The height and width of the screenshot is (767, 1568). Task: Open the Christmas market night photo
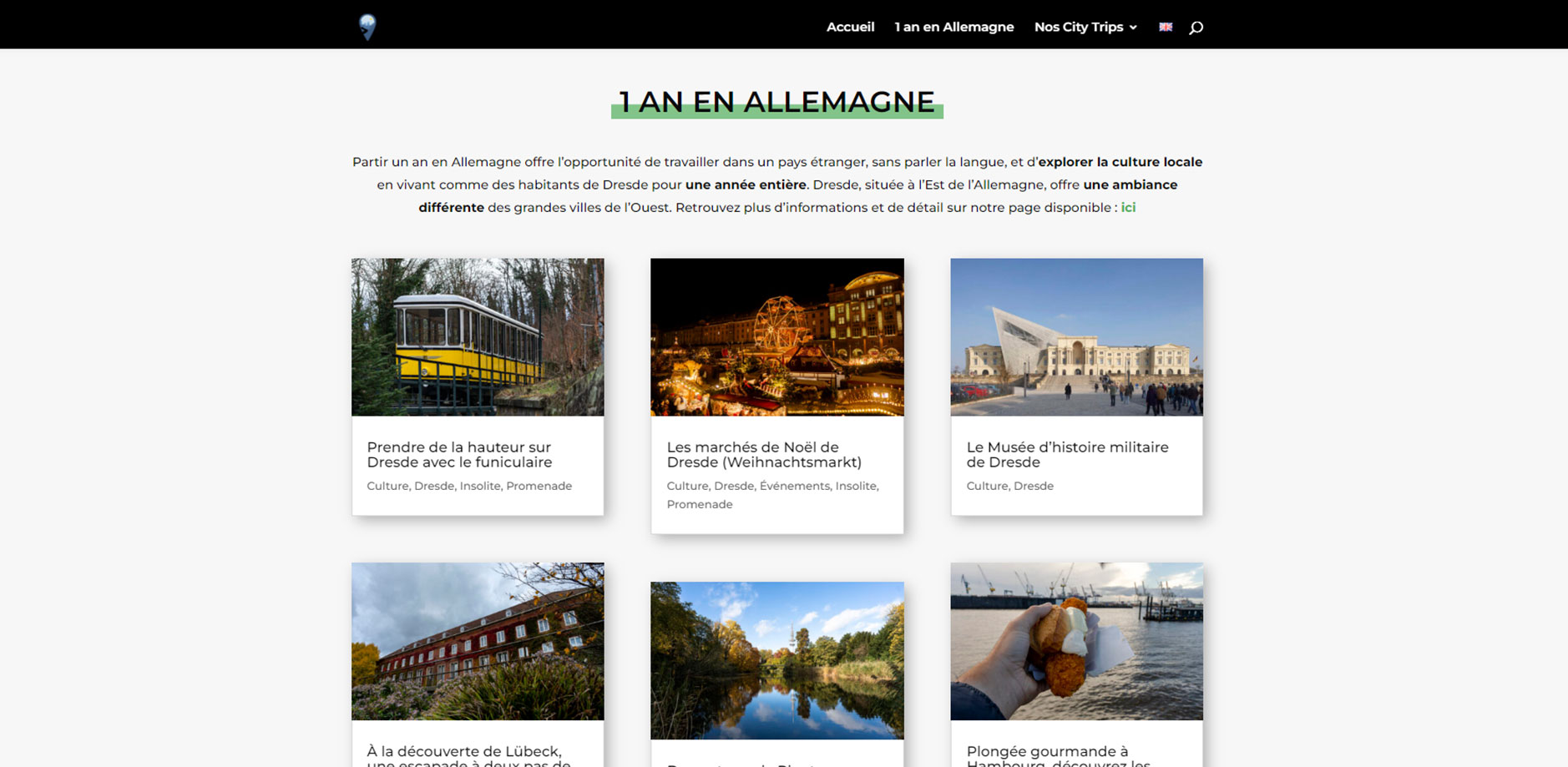776,336
